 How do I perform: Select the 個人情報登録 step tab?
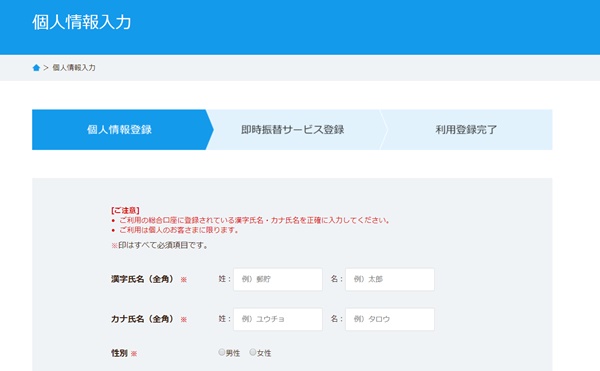[x=119, y=130]
